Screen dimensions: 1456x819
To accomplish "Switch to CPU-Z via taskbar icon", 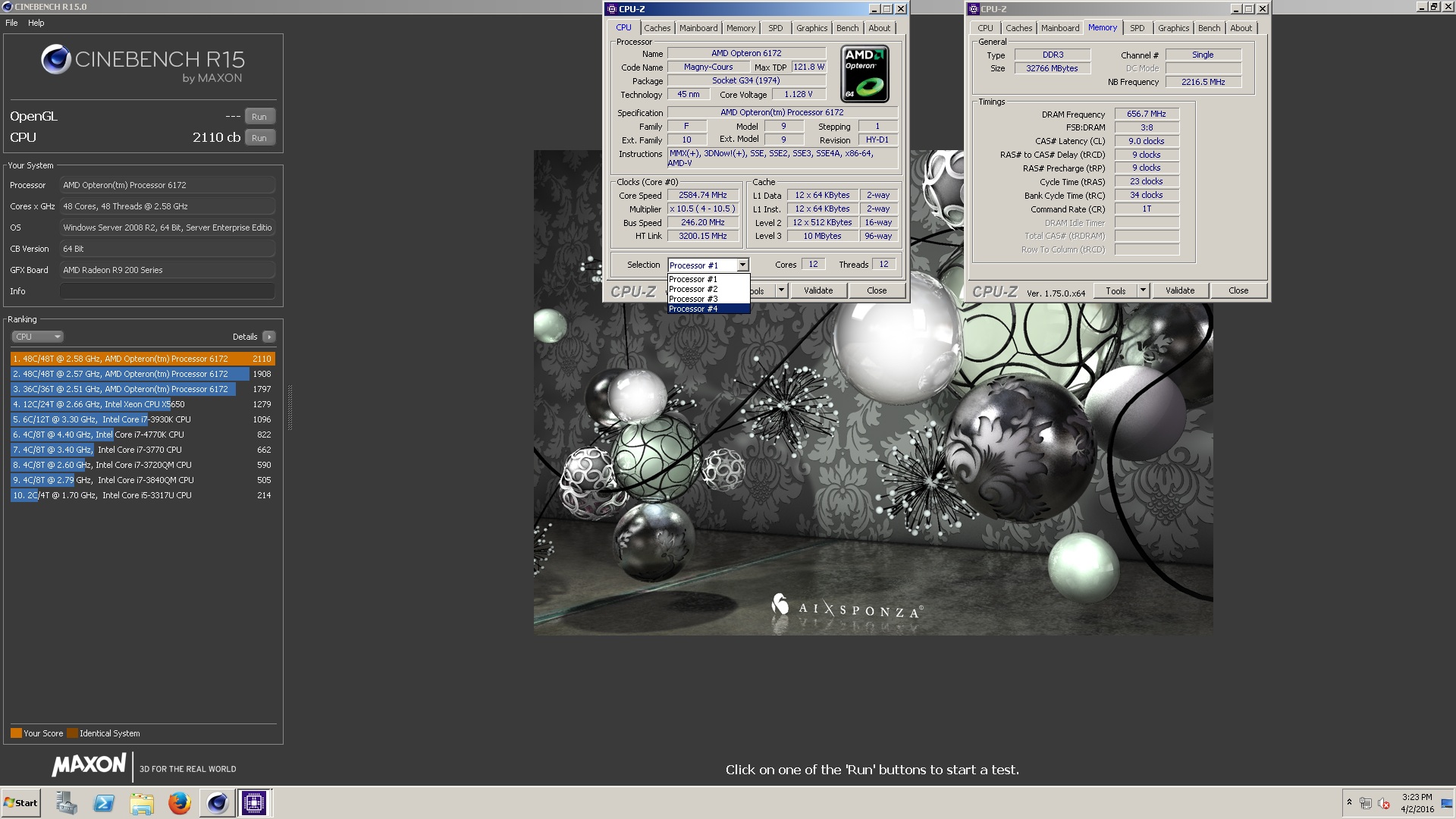I will pos(254,803).
